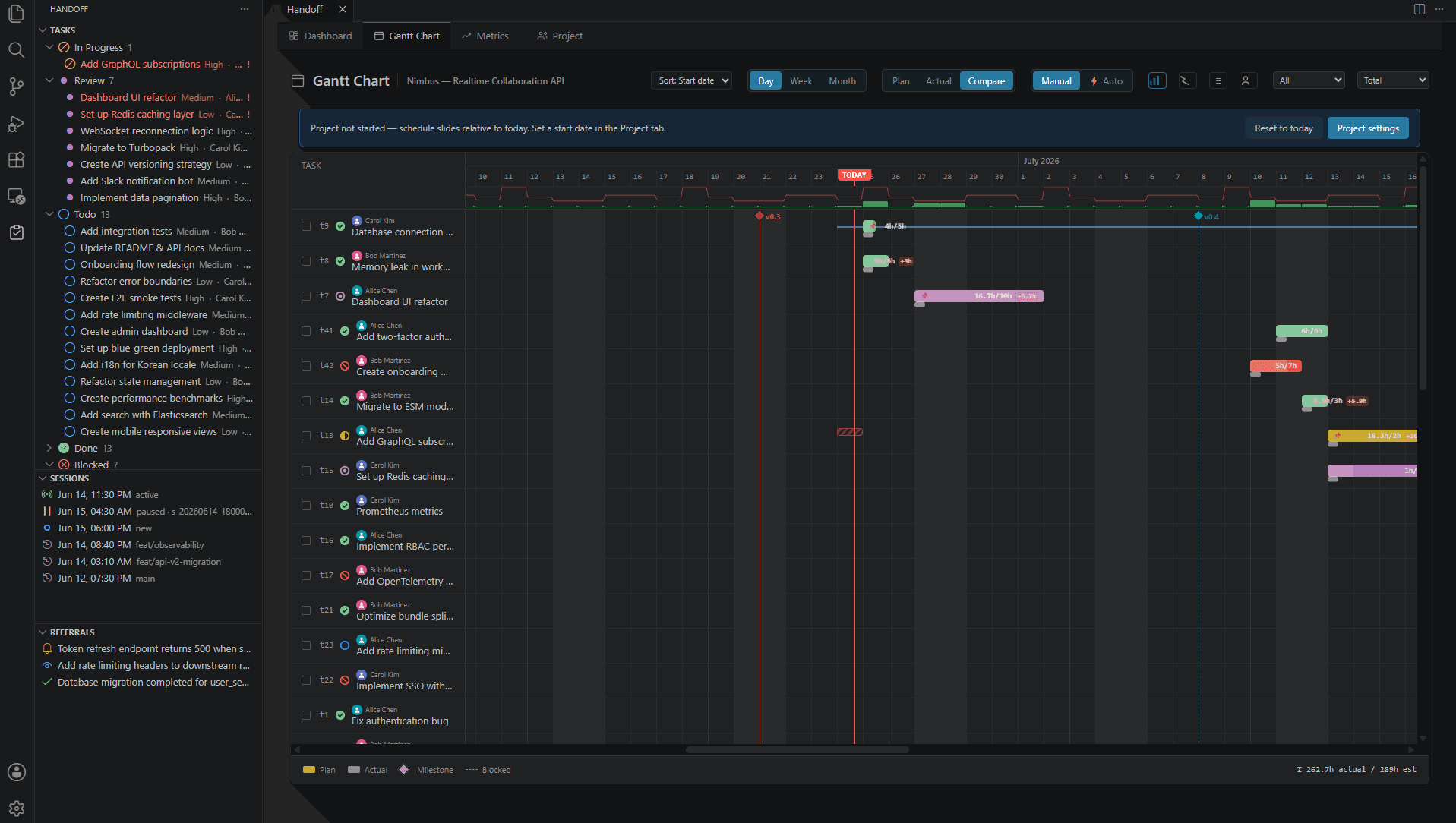Tick the checkbox for task t1

(x=306, y=715)
